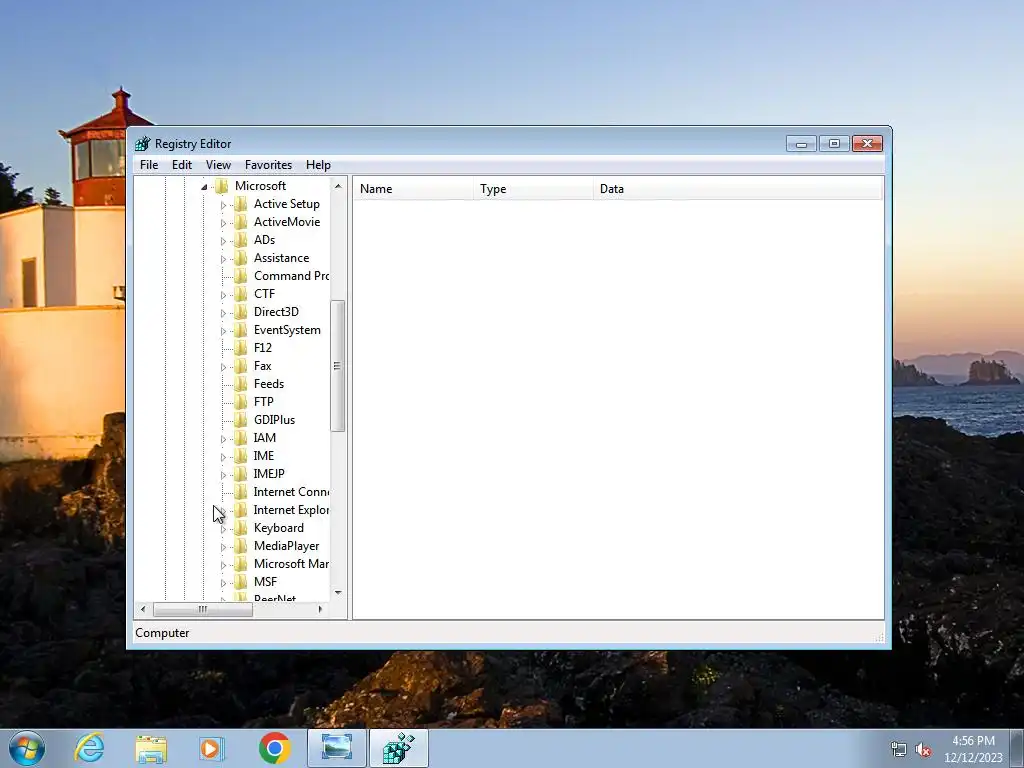
Task: Expand the IAM key
Action: 223,439
